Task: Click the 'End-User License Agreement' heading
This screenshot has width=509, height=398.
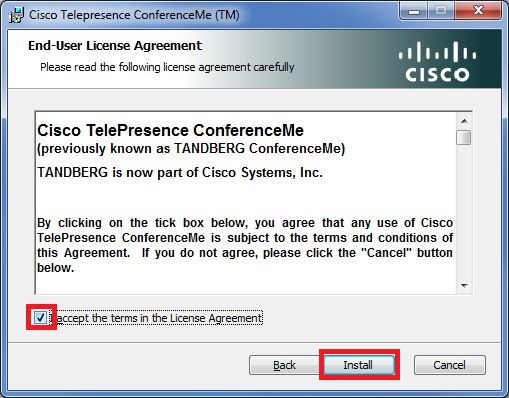Action: coord(115,46)
